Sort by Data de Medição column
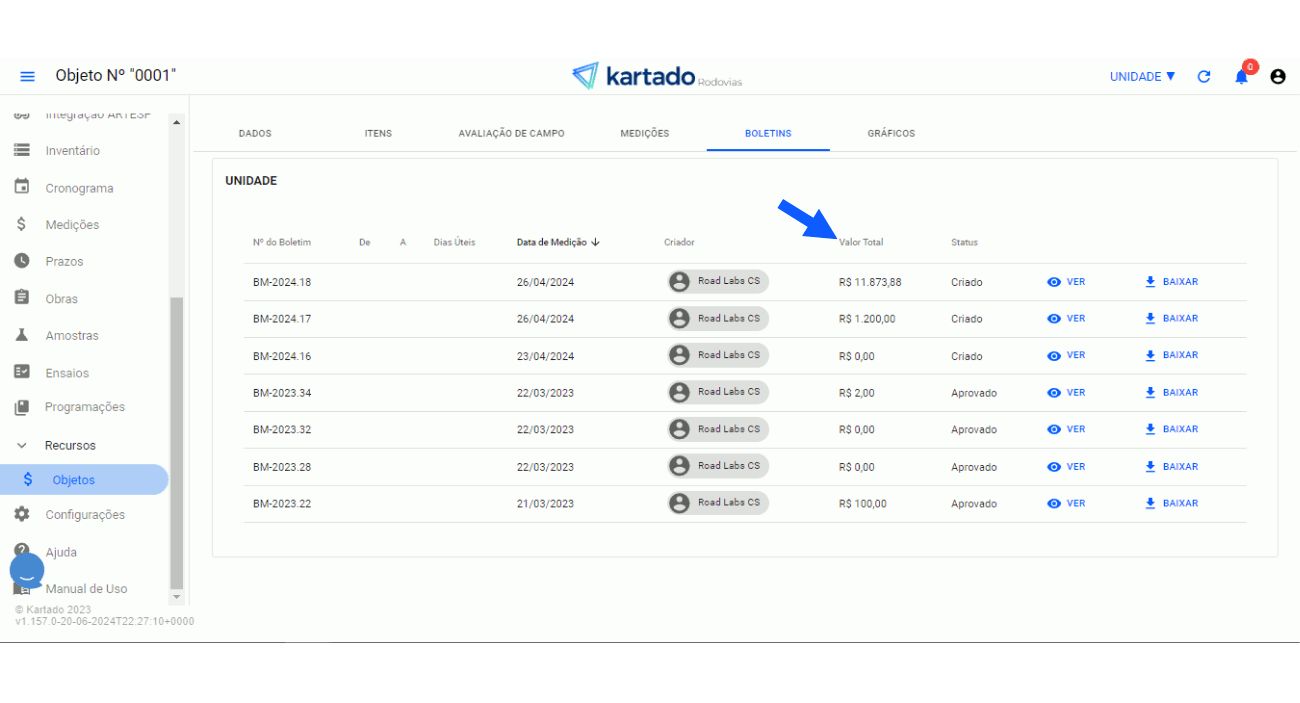Viewport: 1300px width, 703px height. click(557, 242)
